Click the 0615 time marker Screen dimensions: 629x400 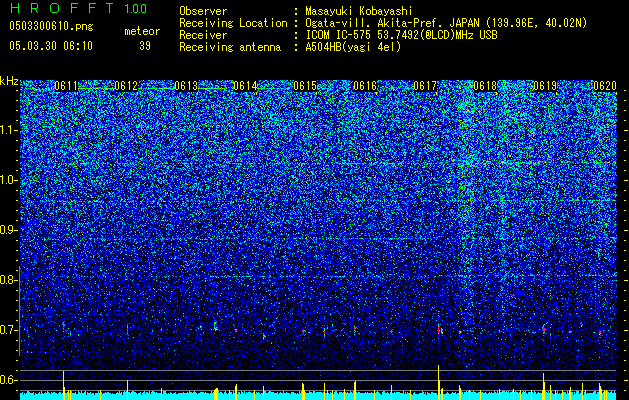[305, 86]
